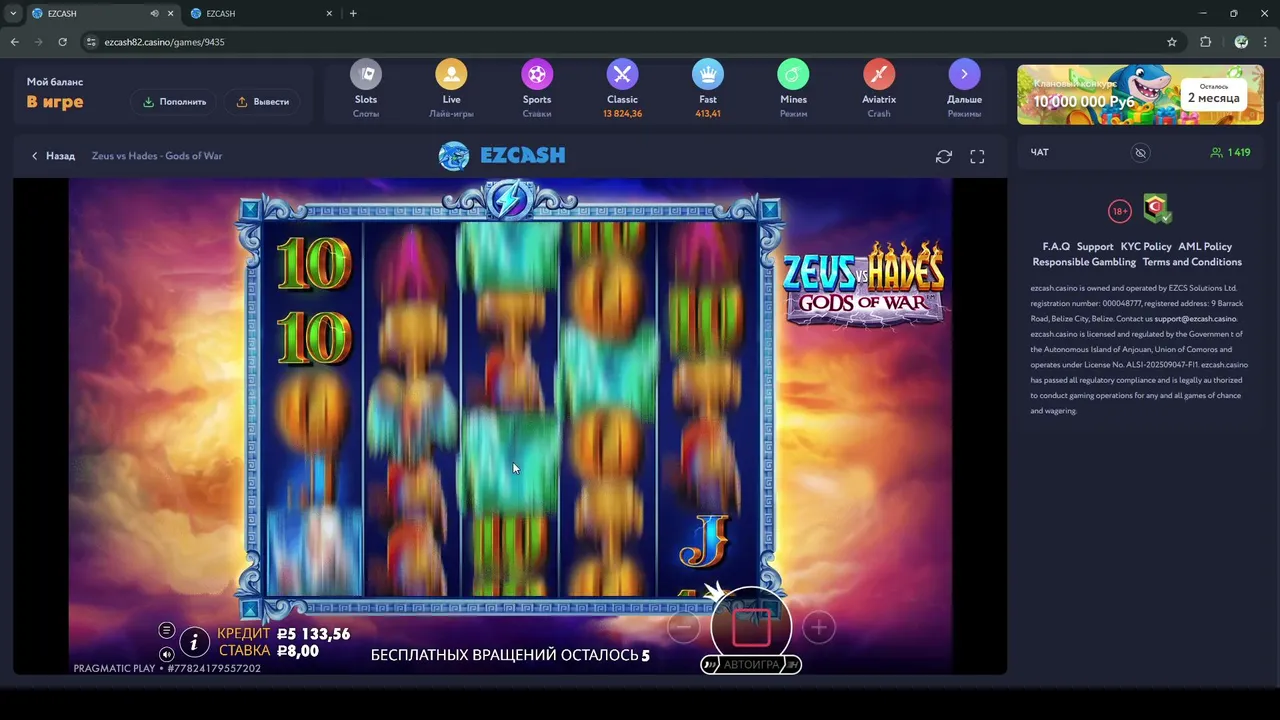Open the Mines mode icon

(x=793, y=75)
